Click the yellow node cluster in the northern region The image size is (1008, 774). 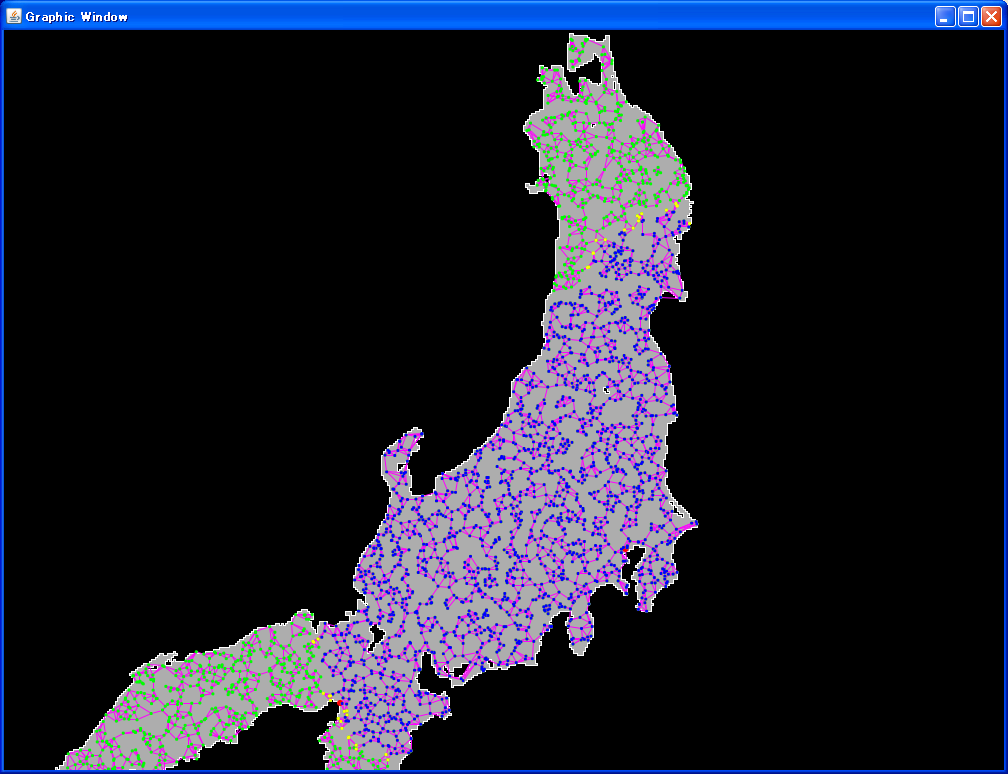638,218
